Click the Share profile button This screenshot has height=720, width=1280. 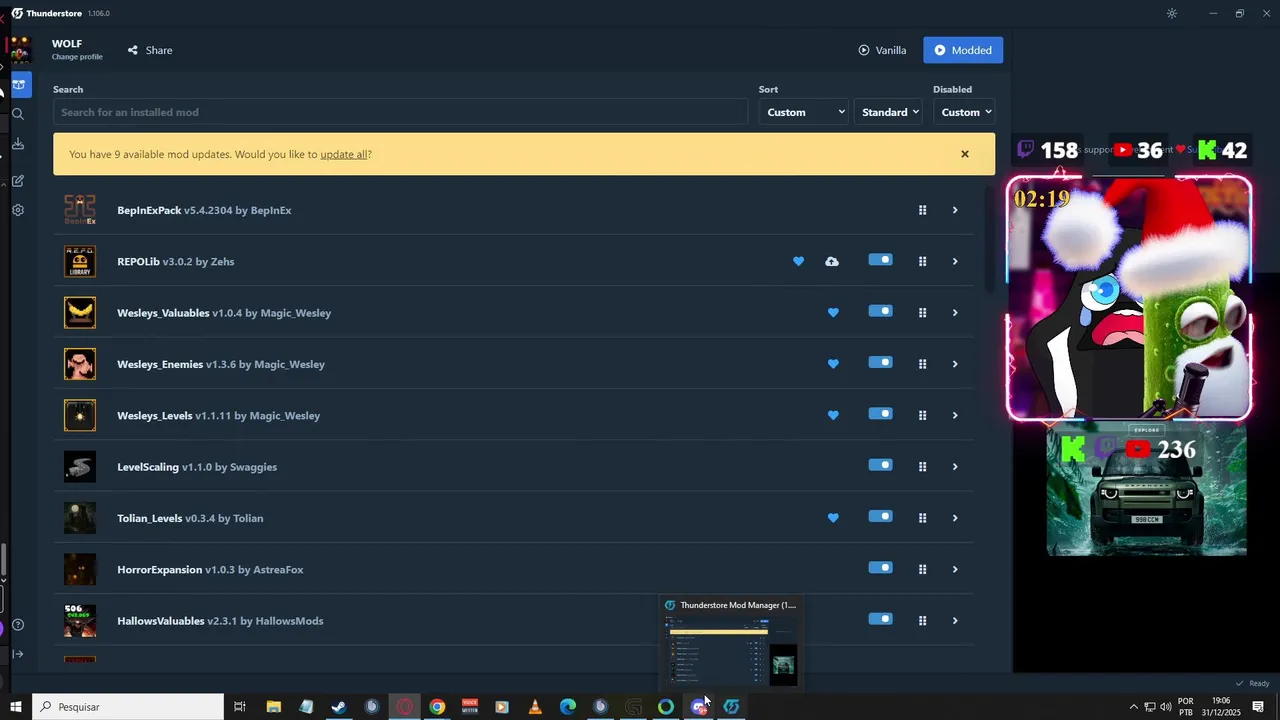tap(150, 50)
